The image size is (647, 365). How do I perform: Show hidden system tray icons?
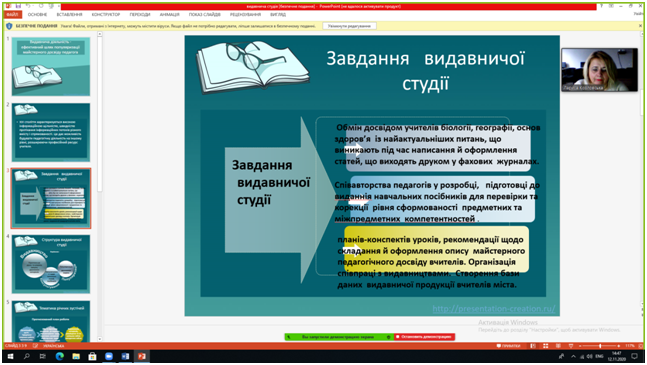click(573, 356)
